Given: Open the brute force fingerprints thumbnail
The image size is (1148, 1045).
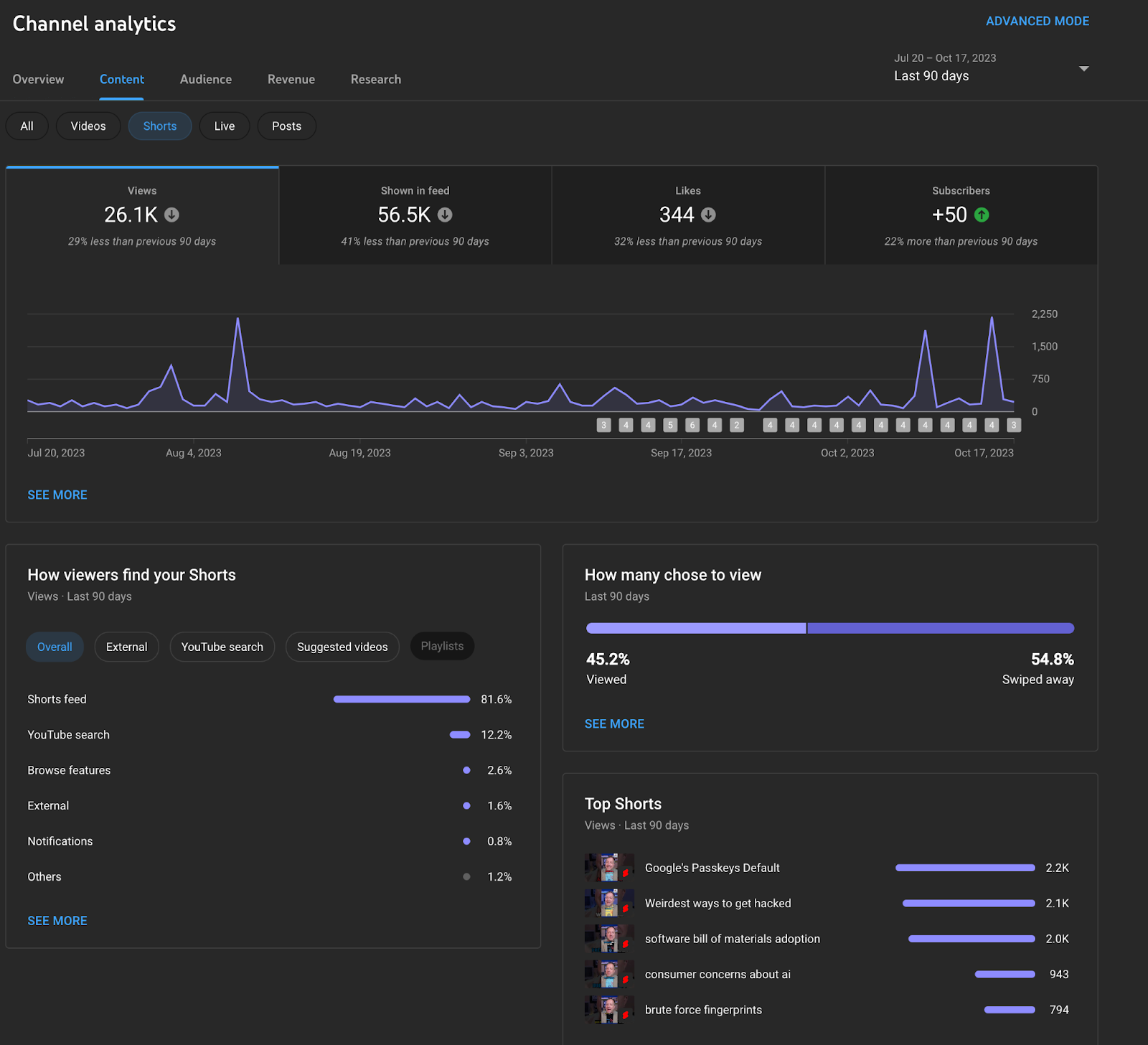Looking at the screenshot, I should [x=609, y=1010].
